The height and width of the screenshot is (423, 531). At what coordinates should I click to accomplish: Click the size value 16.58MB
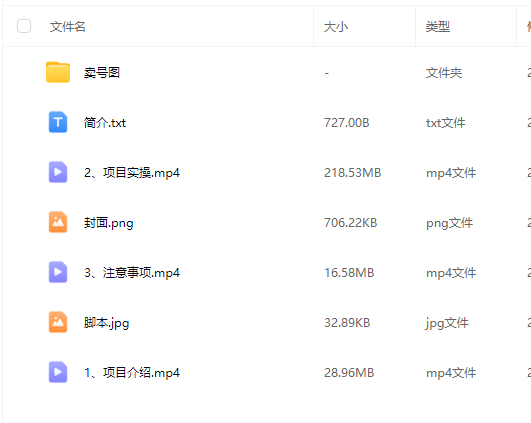tap(349, 273)
